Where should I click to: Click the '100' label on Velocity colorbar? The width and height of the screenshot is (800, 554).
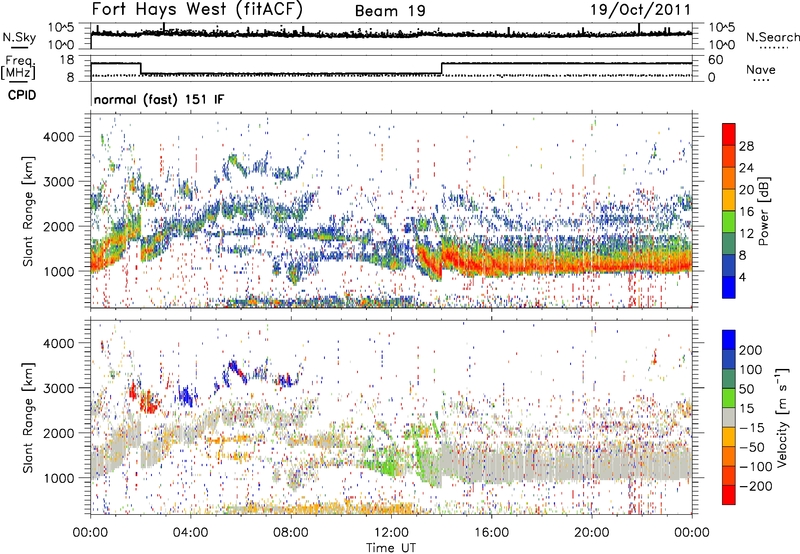(750, 370)
